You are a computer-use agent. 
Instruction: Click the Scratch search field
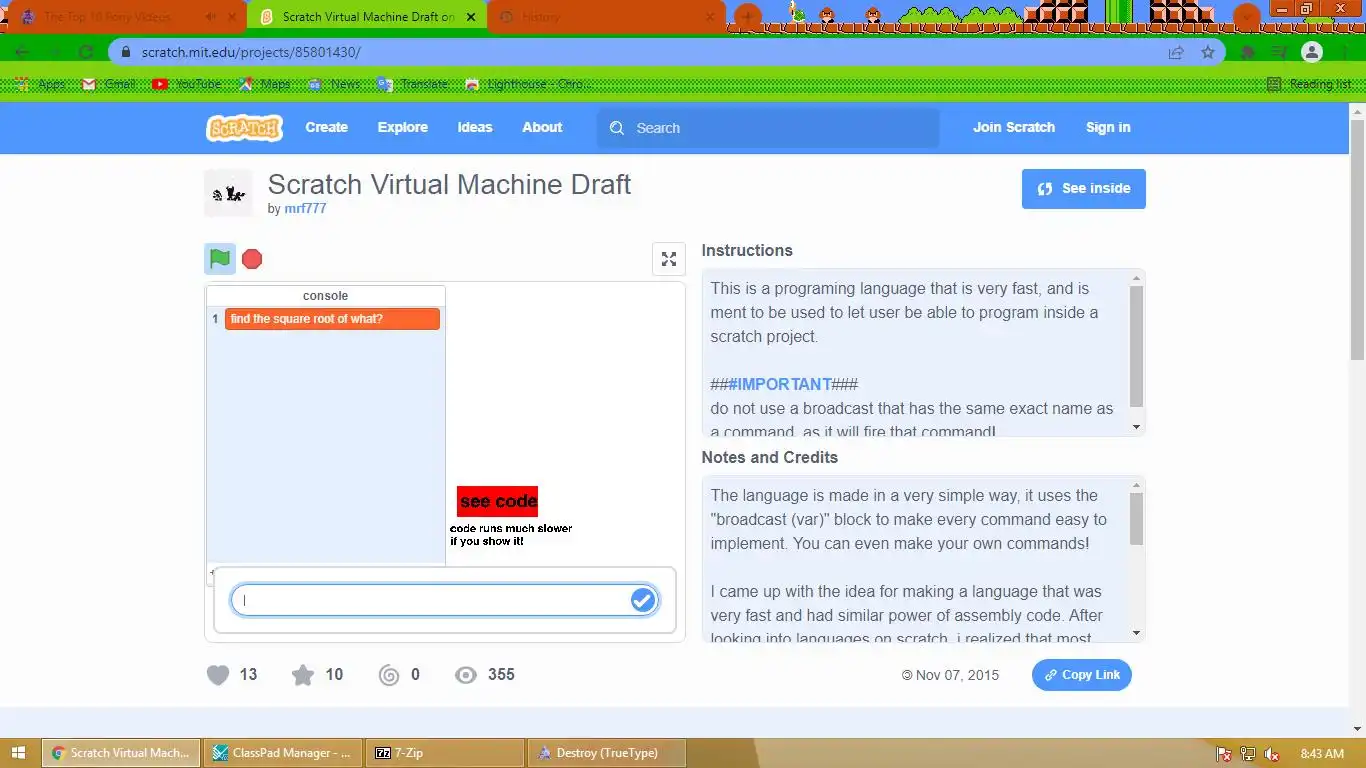point(768,128)
